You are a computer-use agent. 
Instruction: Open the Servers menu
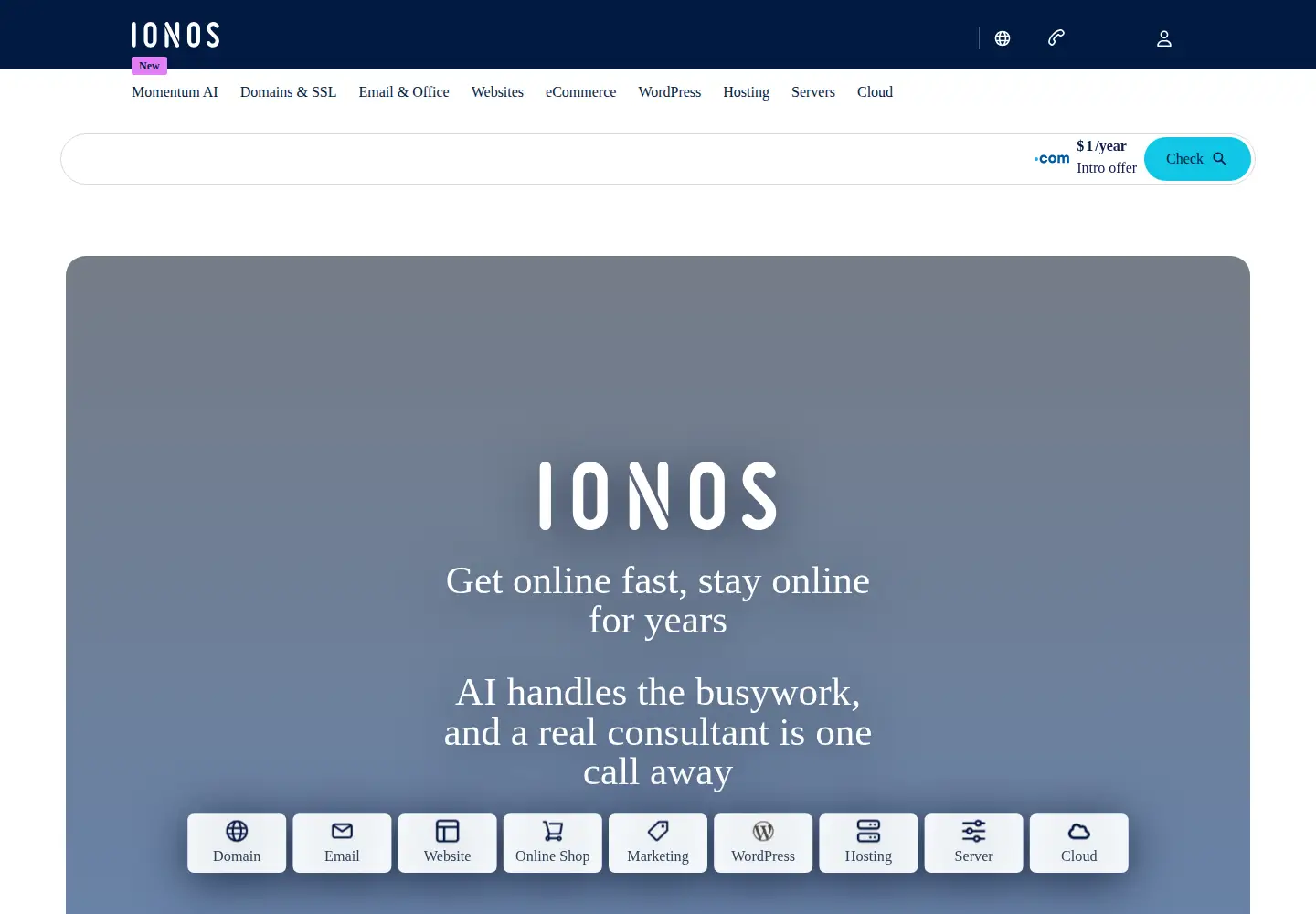coord(813,92)
